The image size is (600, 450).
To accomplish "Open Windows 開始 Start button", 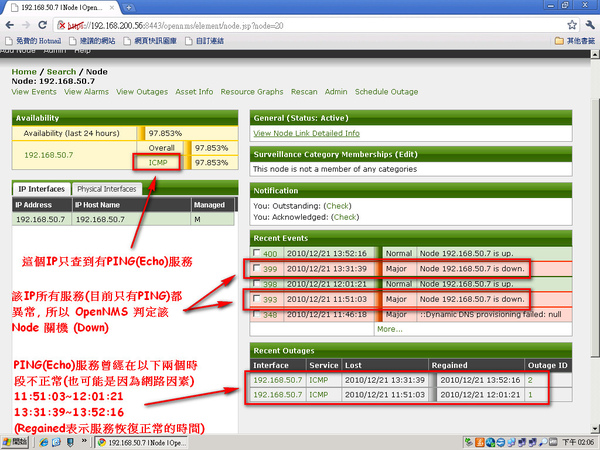I will pos(15,442).
